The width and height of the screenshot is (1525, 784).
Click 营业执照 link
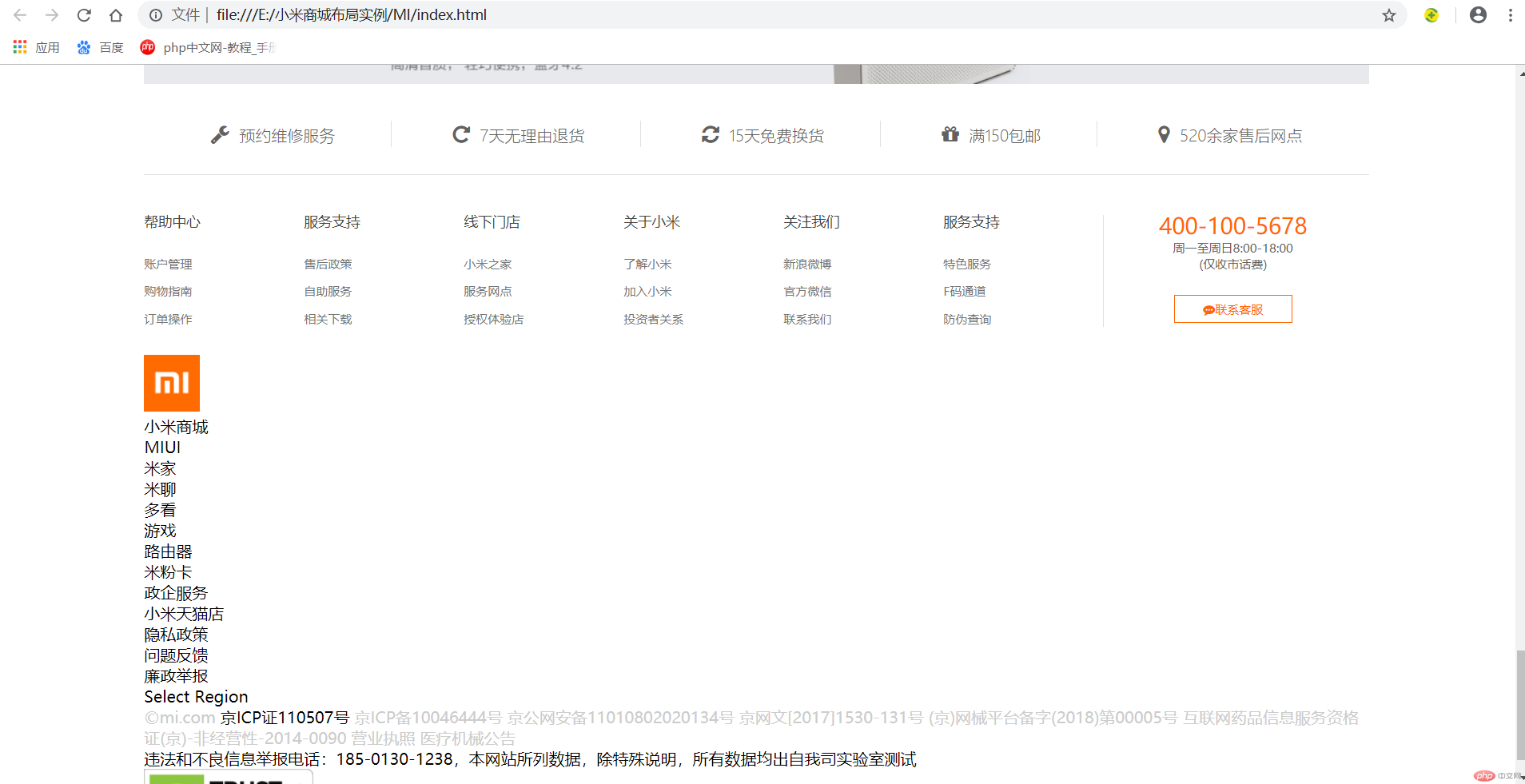point(383,738)
